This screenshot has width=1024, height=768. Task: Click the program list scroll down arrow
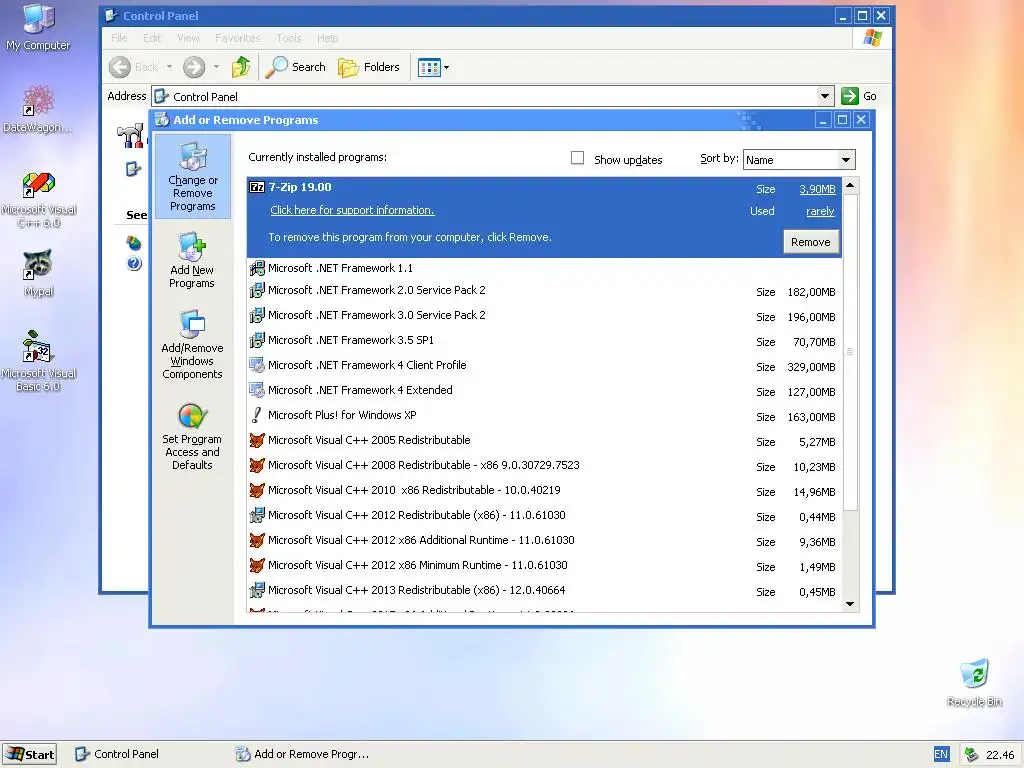pos(850,604)
